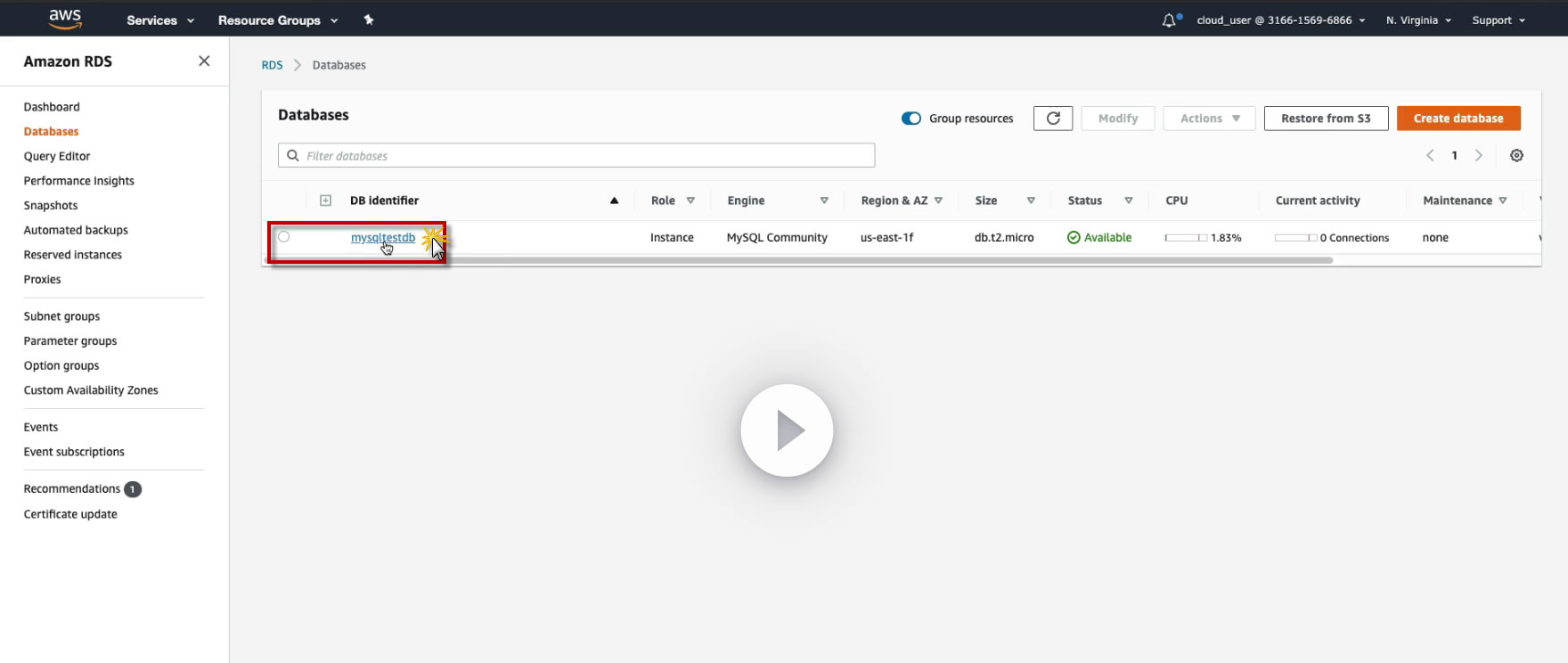Open the Resource Groups menu

coord(278,20)
